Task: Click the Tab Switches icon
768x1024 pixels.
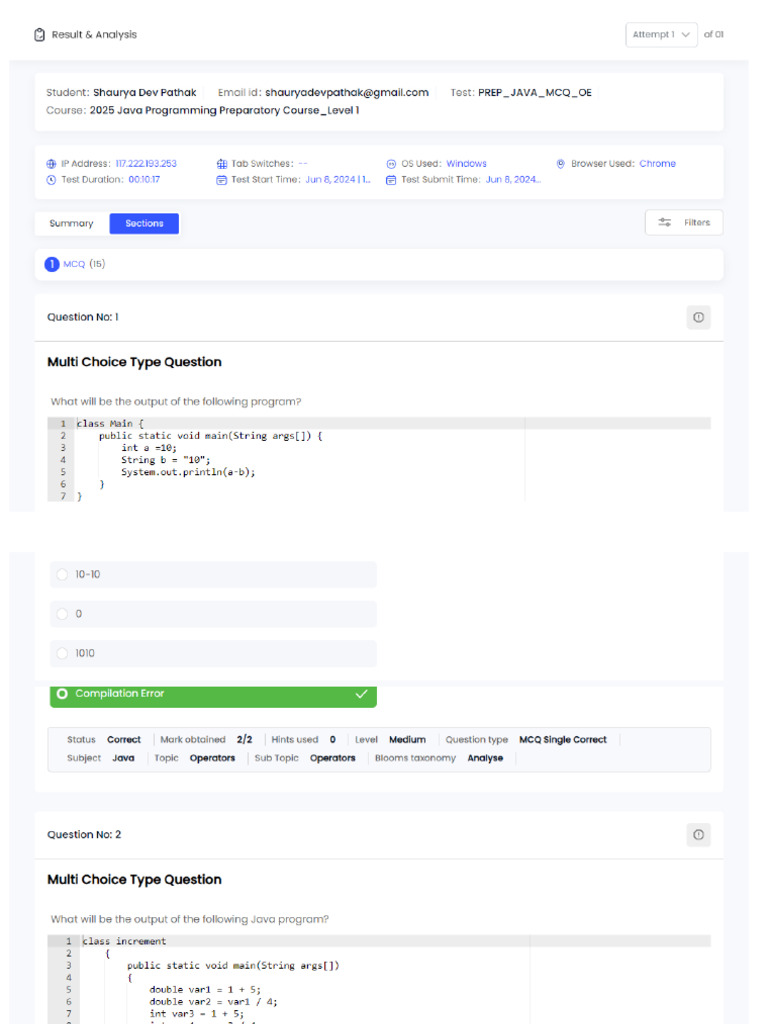Action: coord(221,164)
